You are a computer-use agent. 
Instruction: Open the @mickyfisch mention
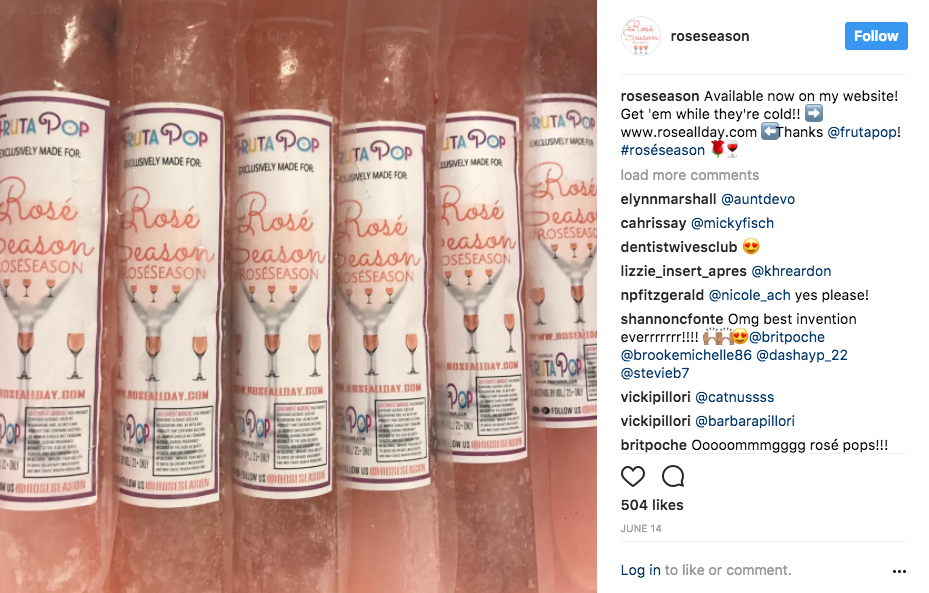(x=732, y=223)
